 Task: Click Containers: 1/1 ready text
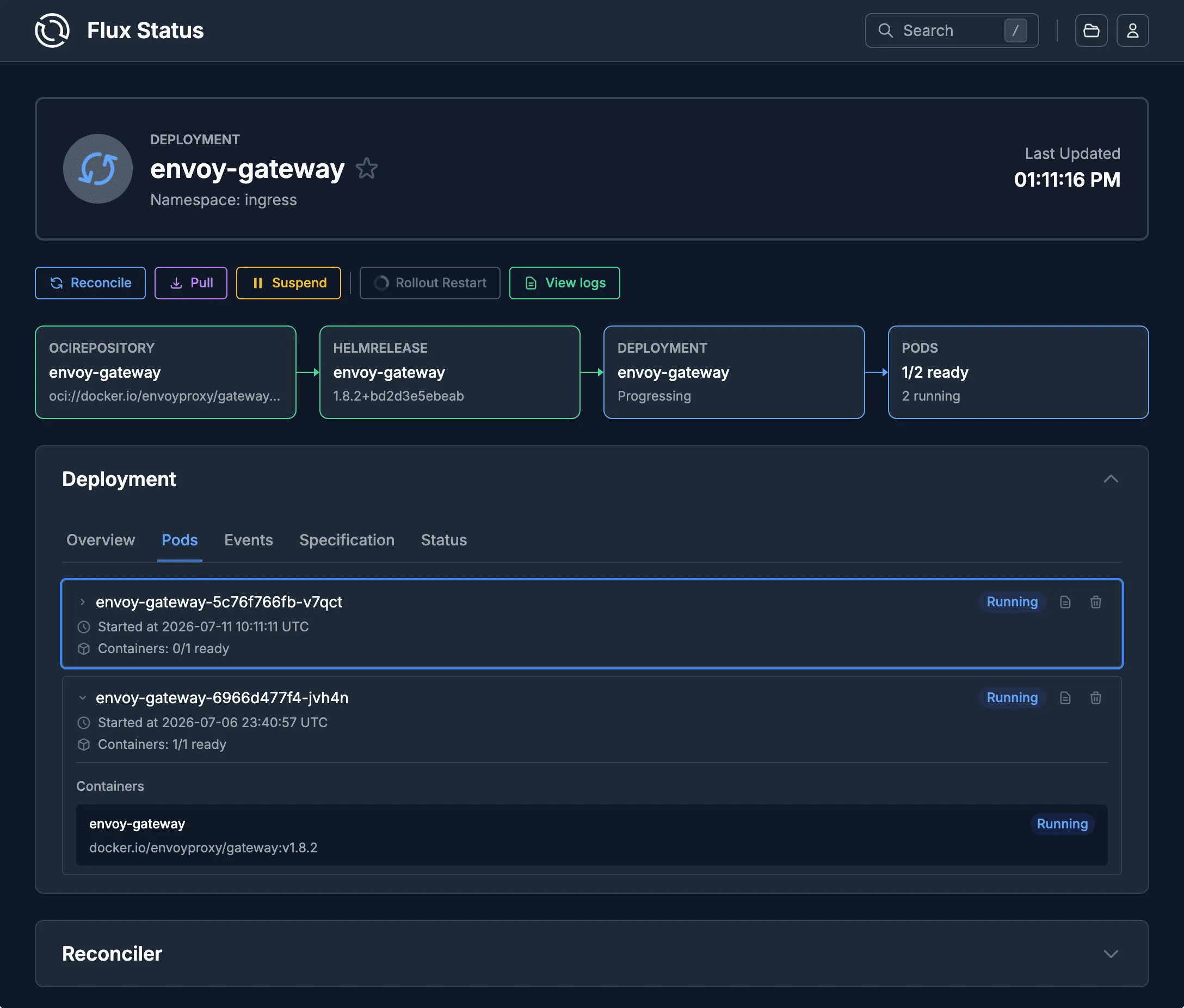162,745
